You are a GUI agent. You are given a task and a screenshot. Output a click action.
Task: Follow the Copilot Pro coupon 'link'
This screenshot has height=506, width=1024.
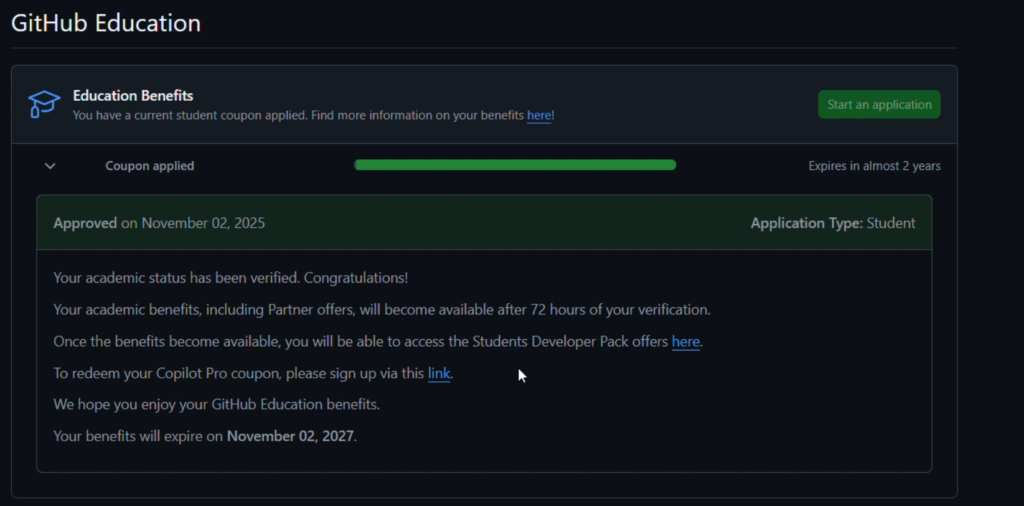pos(439,374)
